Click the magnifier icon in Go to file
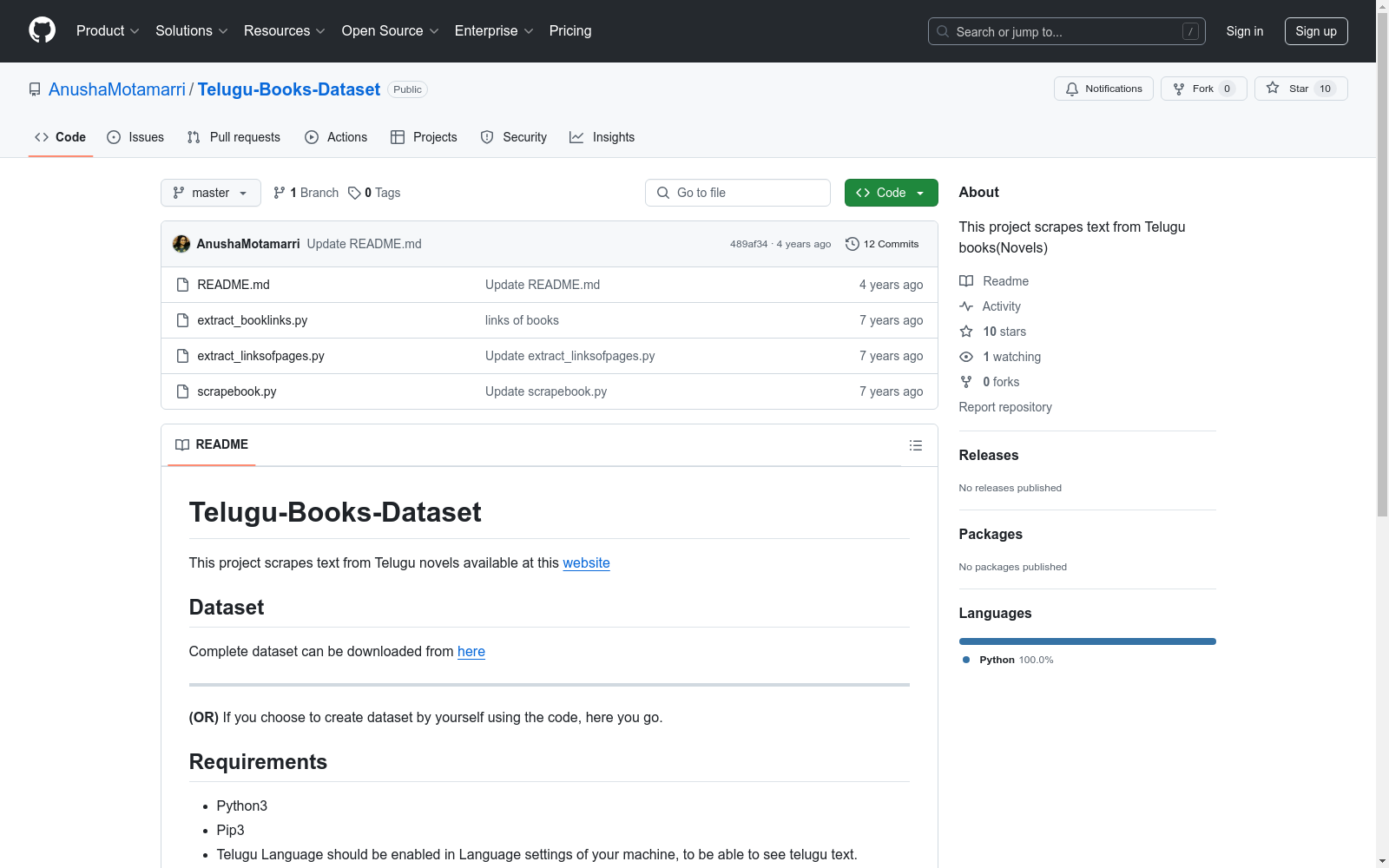The height and width of the screenshot is (868, 1389). pyautogui.click(x=663, y=193)
